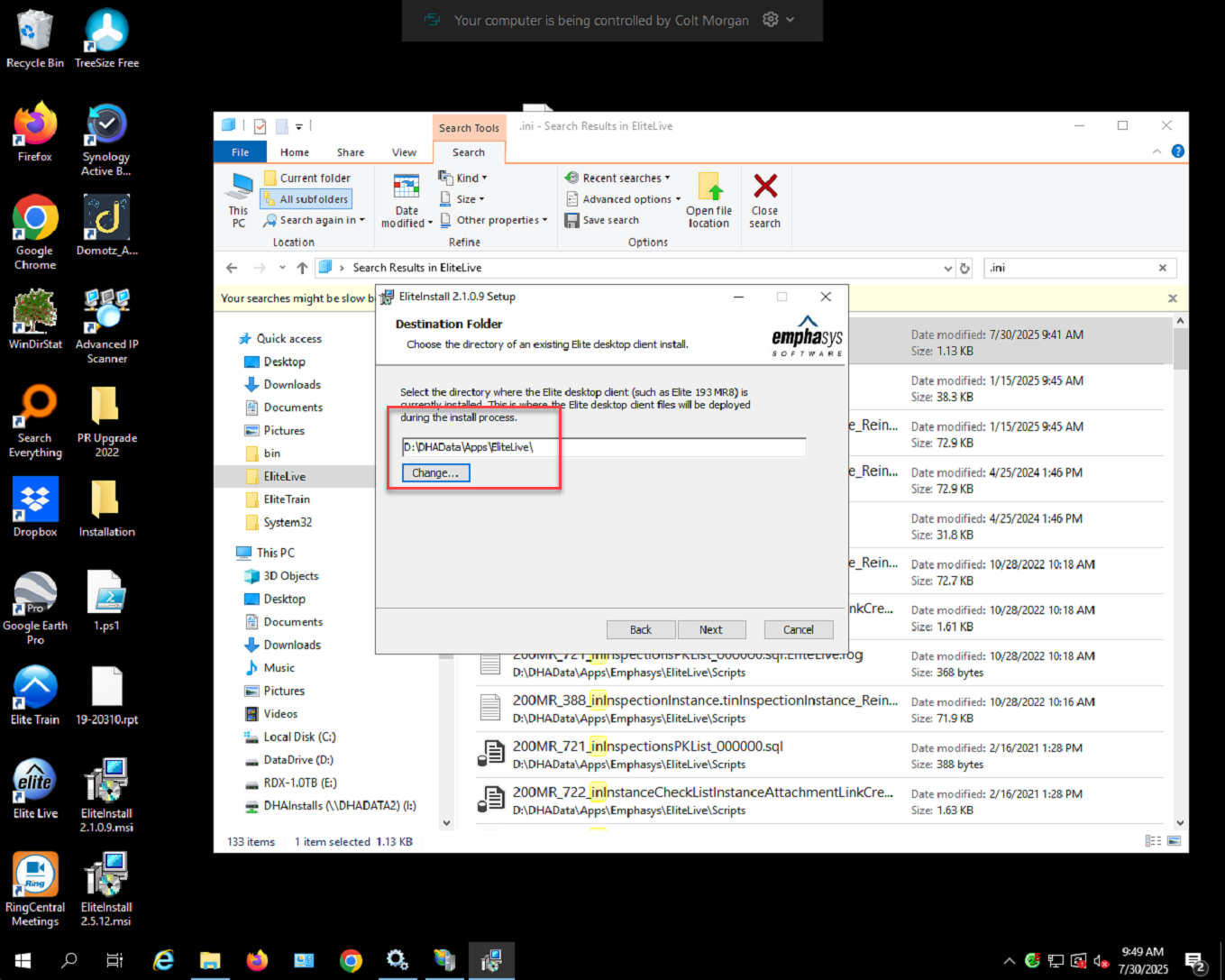Launch Google Earth Pro desktop shortcut
The image size is (1225, 980).
[34, 609]
